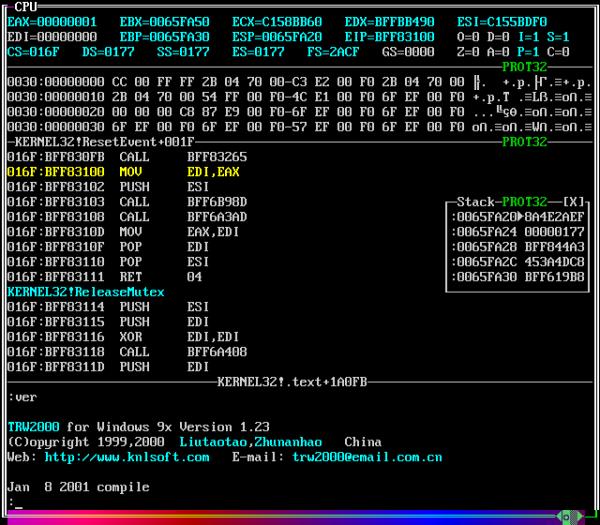Select the RET 04 instruction line

click(104, 277)
